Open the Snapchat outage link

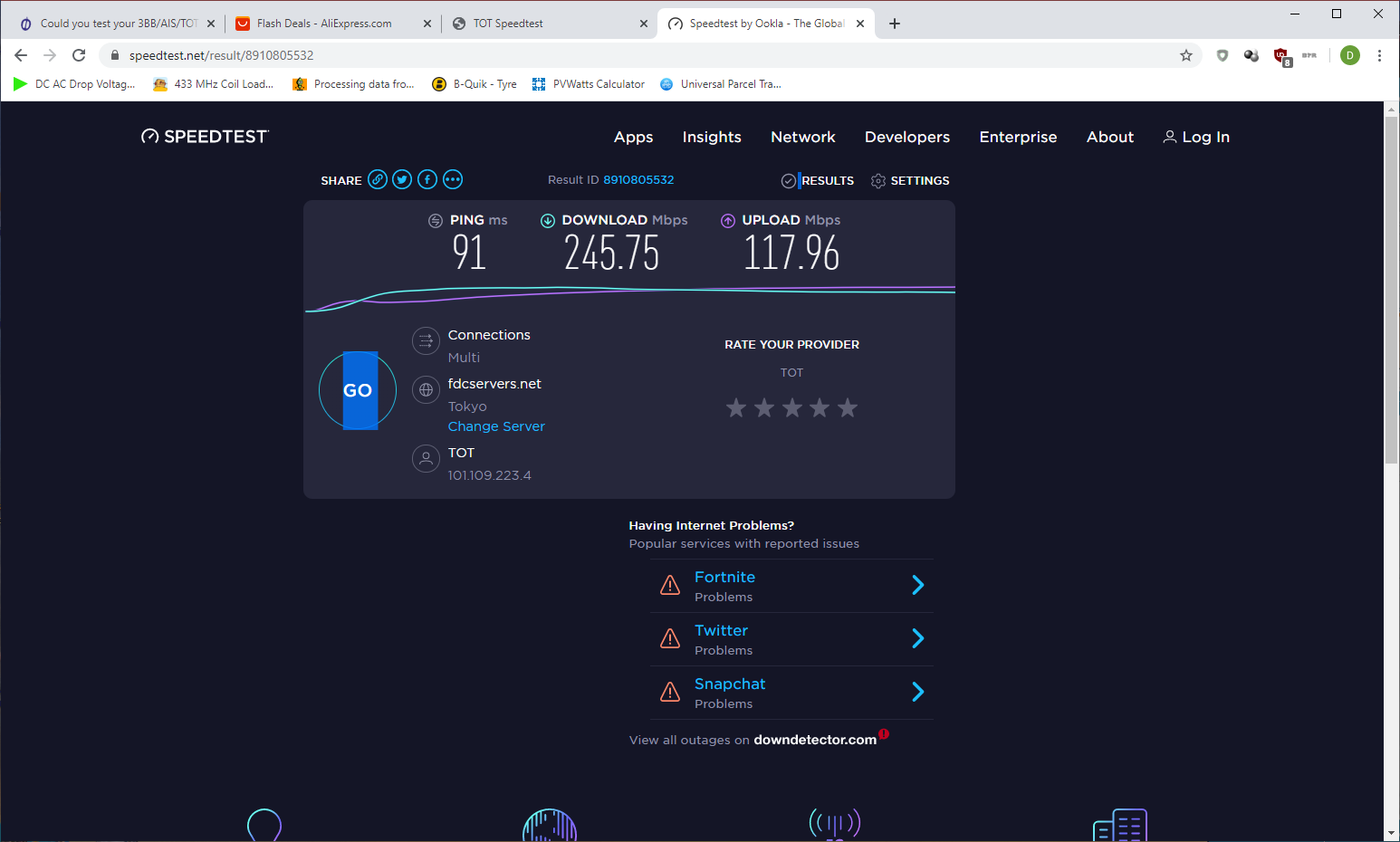pos(730,684)
